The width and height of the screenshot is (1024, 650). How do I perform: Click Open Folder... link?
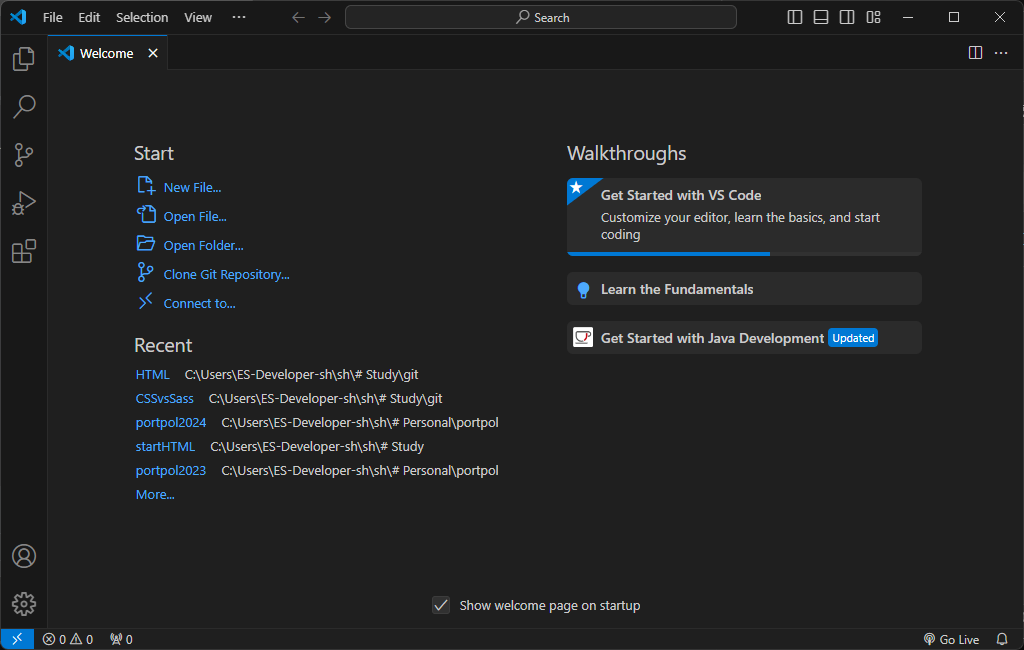coord(203,246)
